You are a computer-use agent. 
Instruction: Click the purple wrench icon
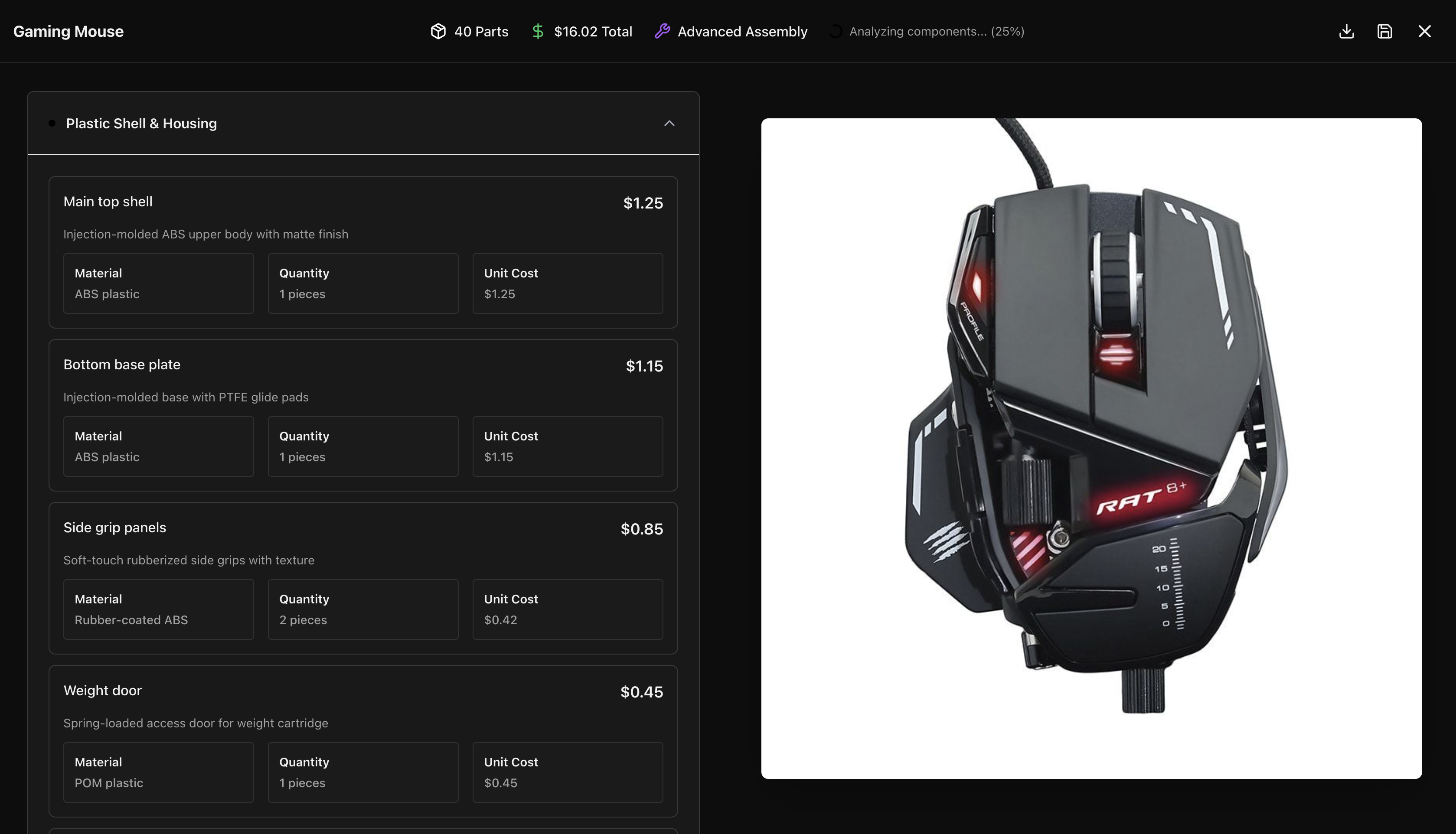[x=662, y=31]
